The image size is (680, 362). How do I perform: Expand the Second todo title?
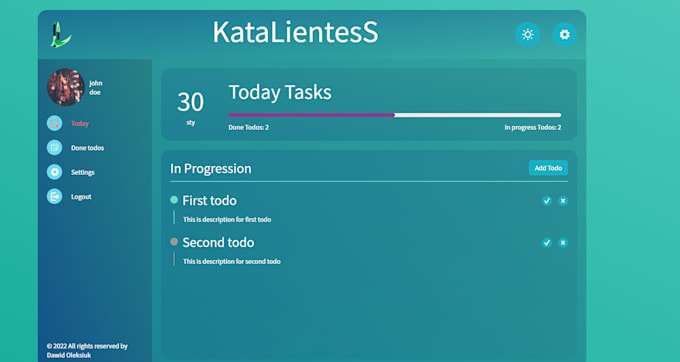[x=218, y=242]
